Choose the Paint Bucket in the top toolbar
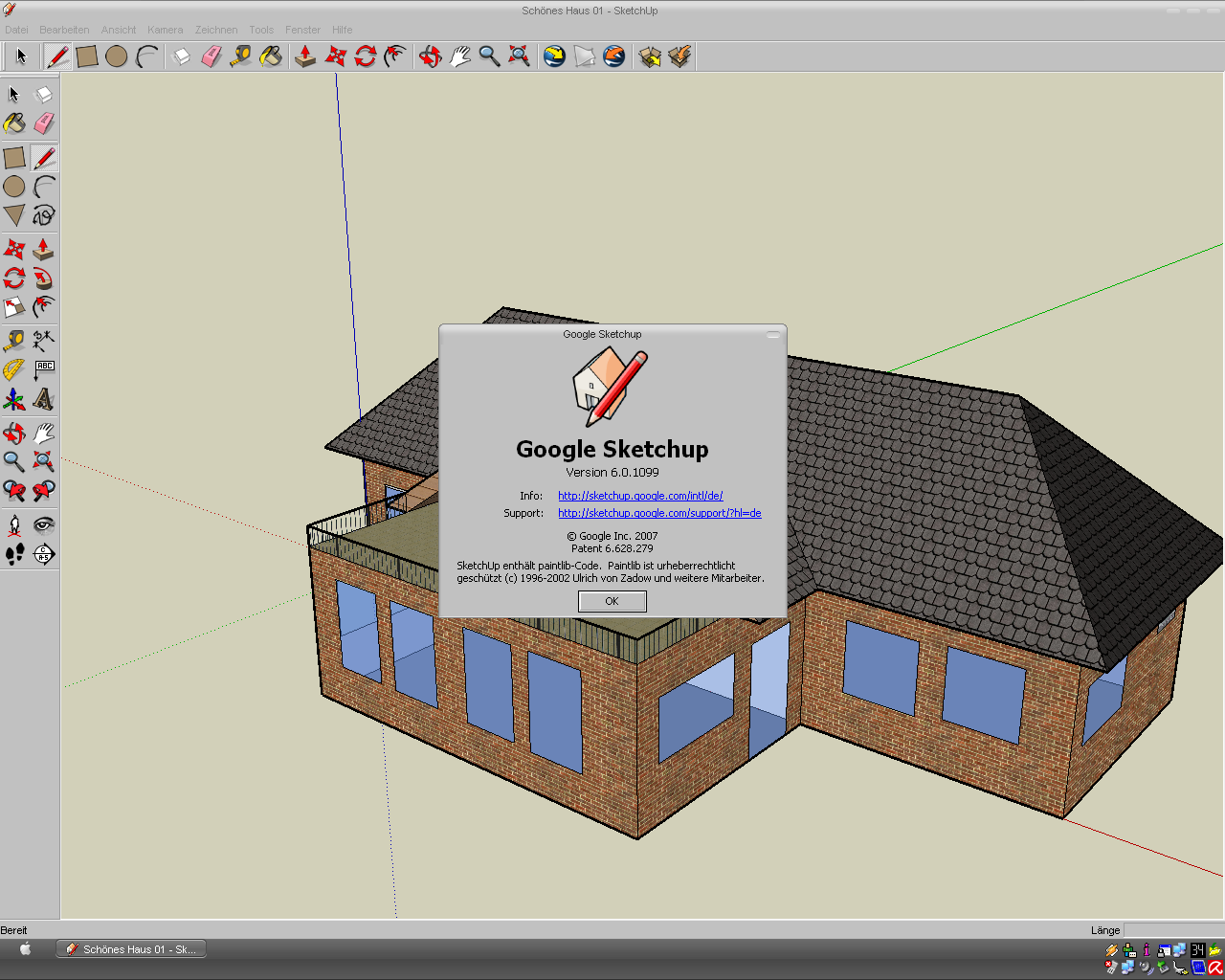The width and height of the screenshot is (1225, 980). pos(271,56)
